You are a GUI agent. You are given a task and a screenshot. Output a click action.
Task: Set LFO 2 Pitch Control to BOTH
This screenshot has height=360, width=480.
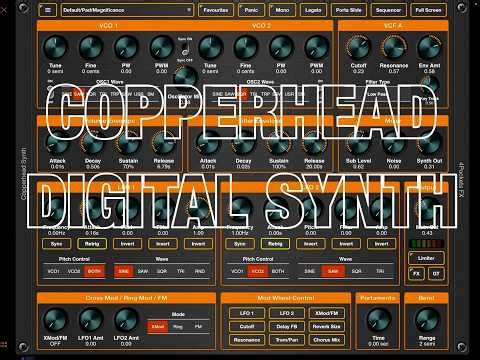[x=278, y=271]
